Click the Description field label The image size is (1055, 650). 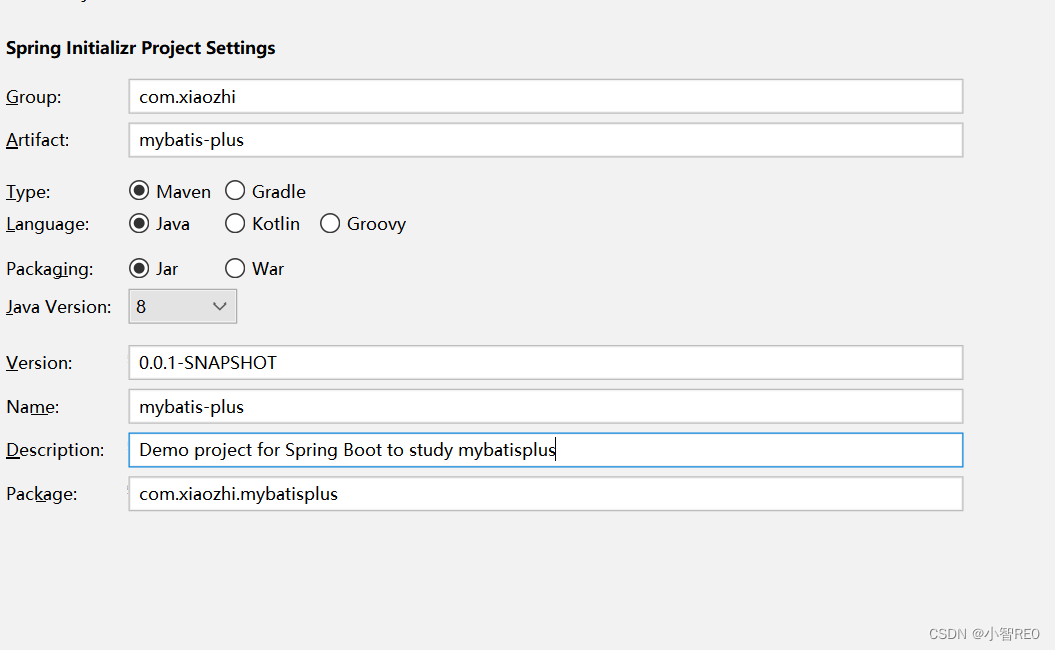tap(55, 450)
